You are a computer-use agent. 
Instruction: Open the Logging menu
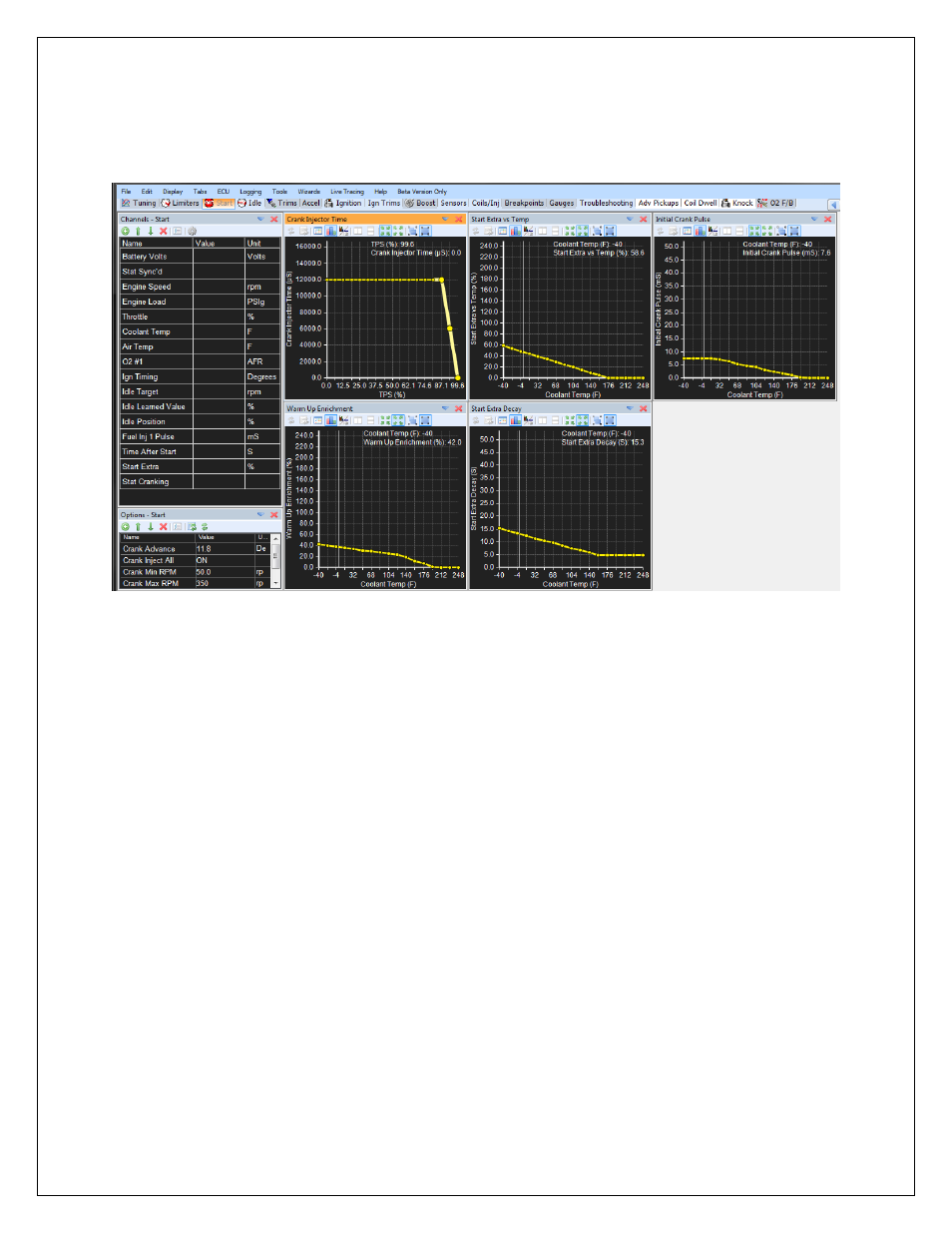pyautogui.click(x=250, y=192)
